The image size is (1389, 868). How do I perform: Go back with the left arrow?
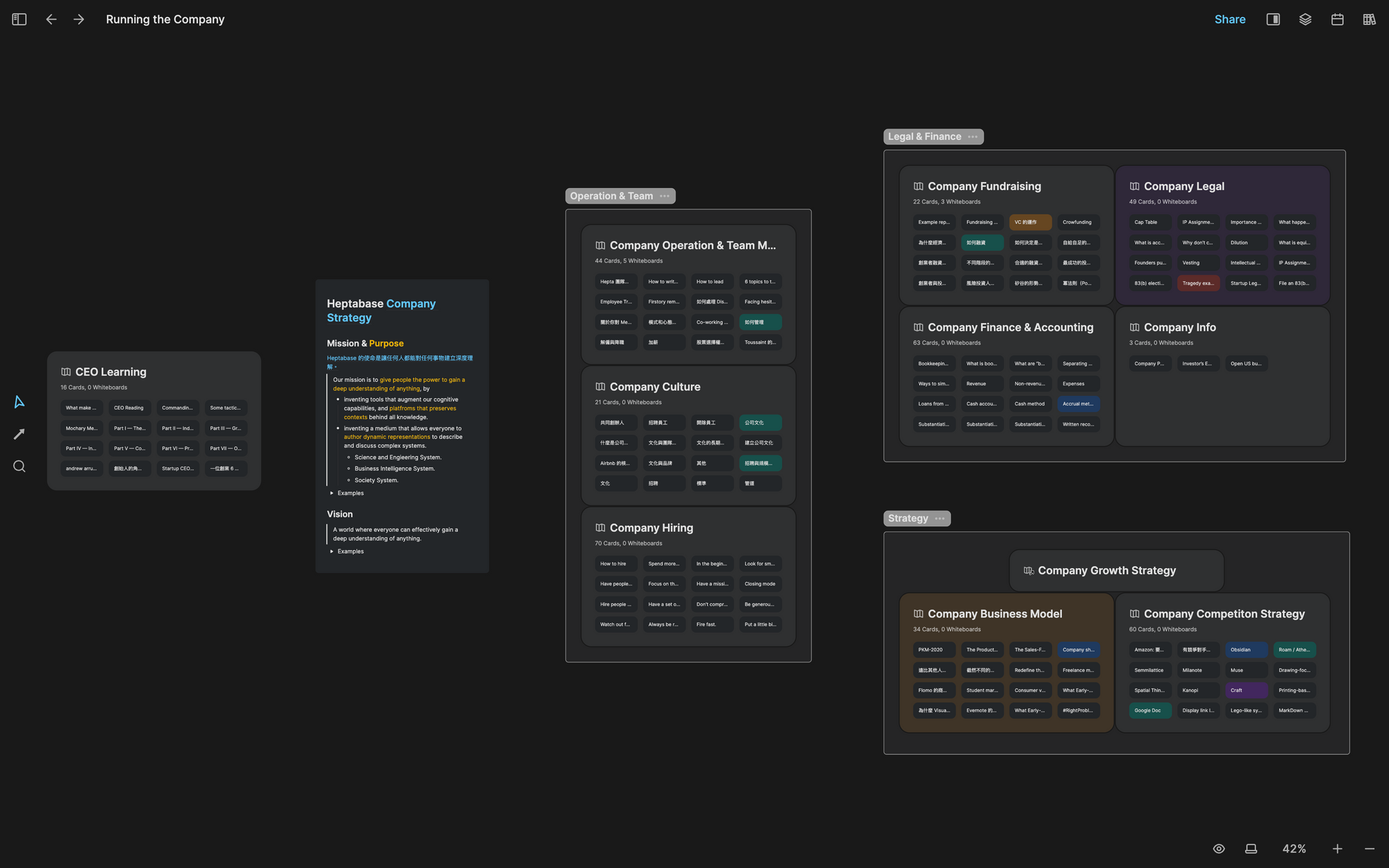click(51, 19)
